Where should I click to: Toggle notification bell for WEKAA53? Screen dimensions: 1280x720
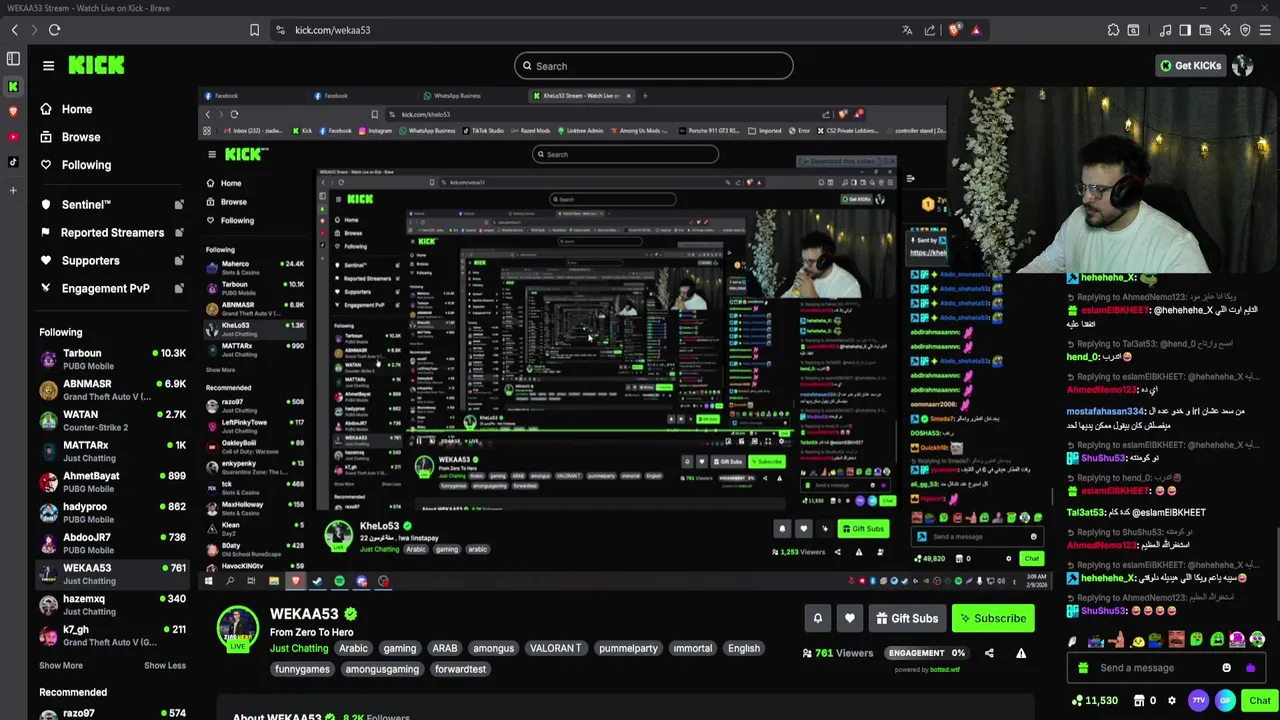pyautogui.click(x=817, y=619)
